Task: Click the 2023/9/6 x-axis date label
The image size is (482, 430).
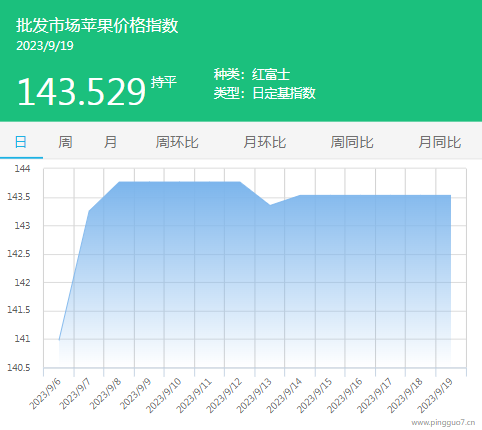Action: 46,394
